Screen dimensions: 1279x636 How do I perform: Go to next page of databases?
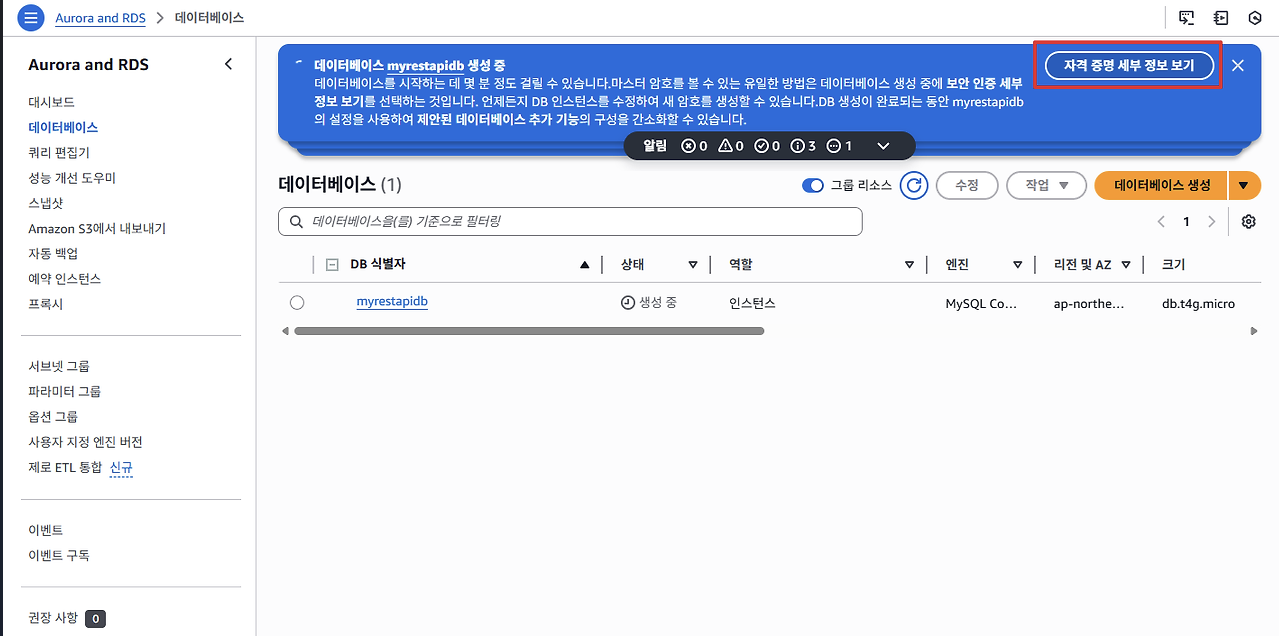(x=1212, y=222)
